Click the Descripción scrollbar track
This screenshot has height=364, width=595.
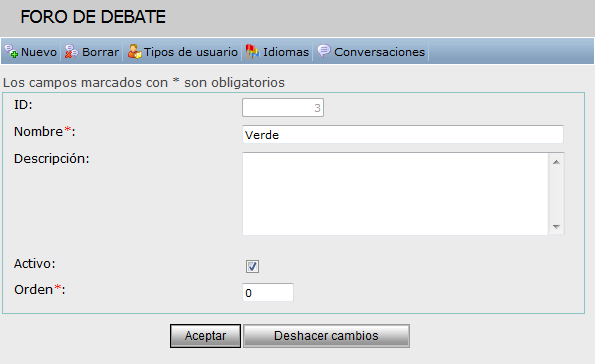click(556, 194)
